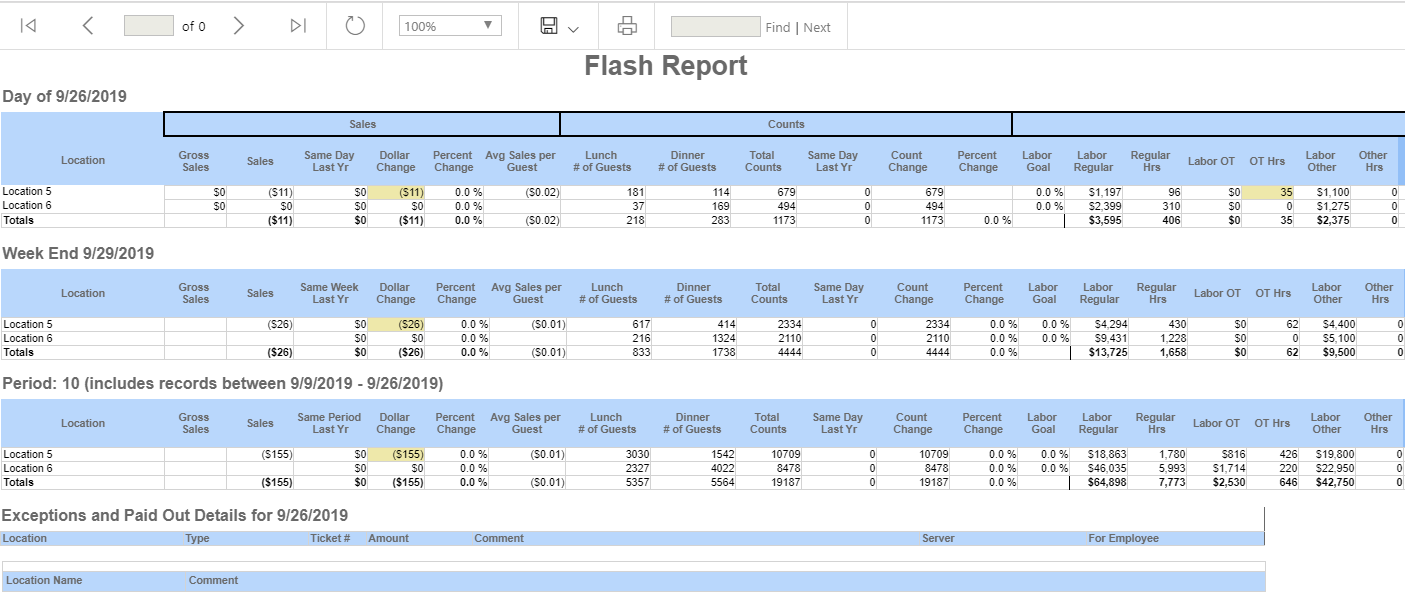1405x605 pixels.
Task: Click the For Employee column header
Action: click(x=1124, y=538)
